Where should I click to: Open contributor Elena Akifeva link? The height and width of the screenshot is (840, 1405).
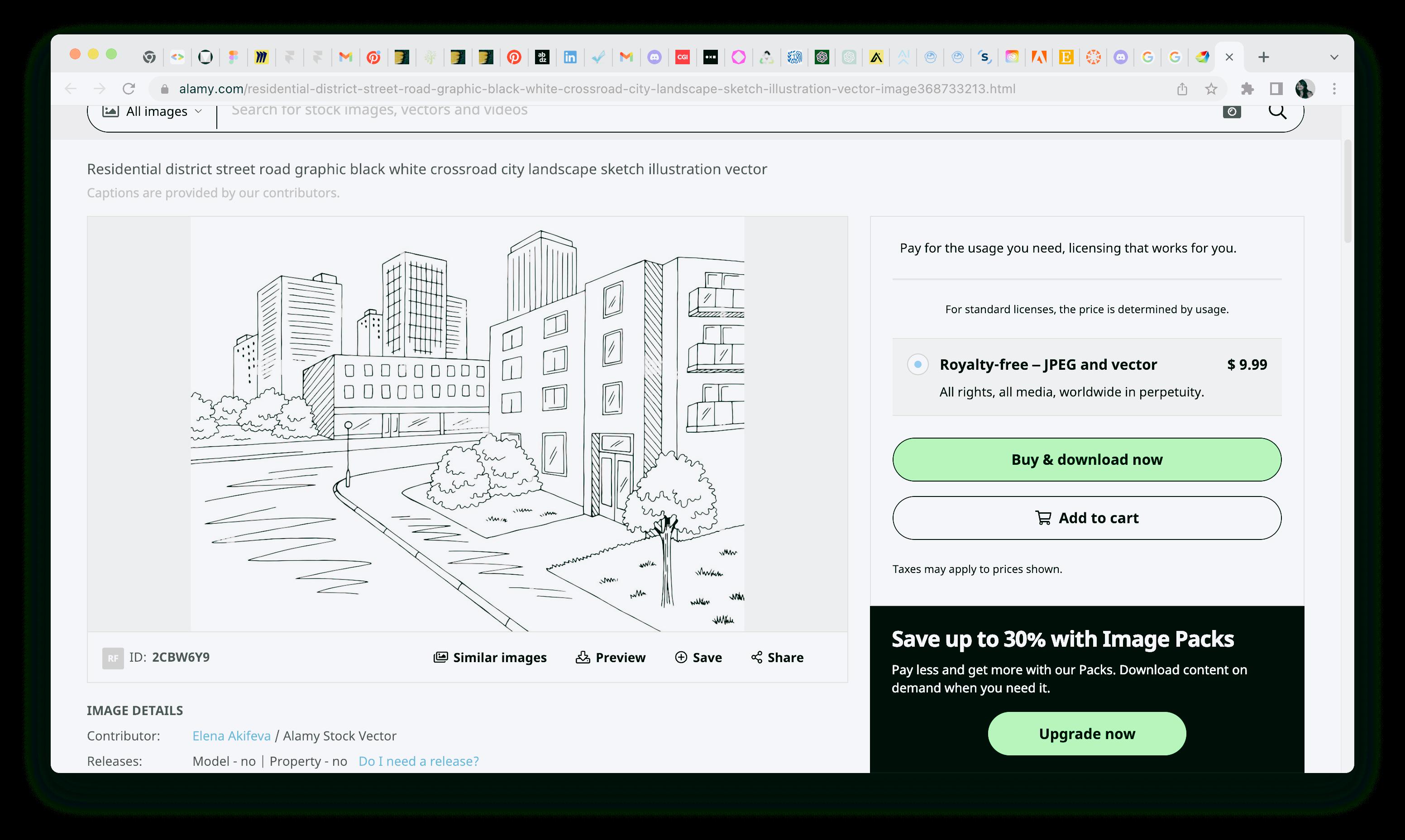tap(231, 736)
